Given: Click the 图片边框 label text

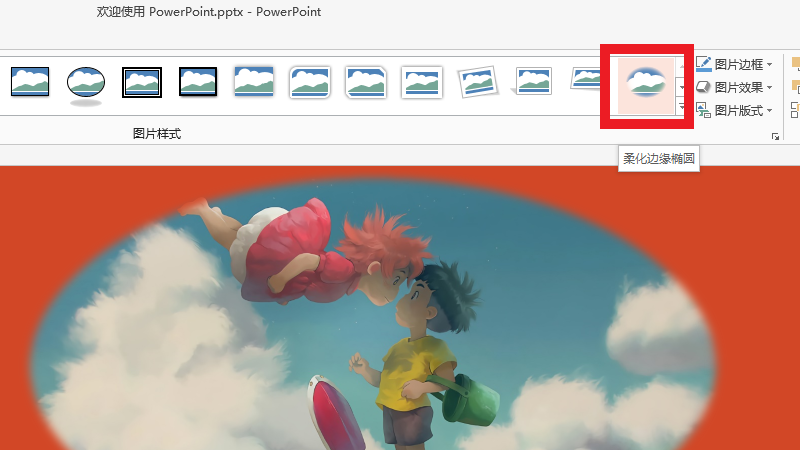Looking at the screenshot, I should click(739, 65).
